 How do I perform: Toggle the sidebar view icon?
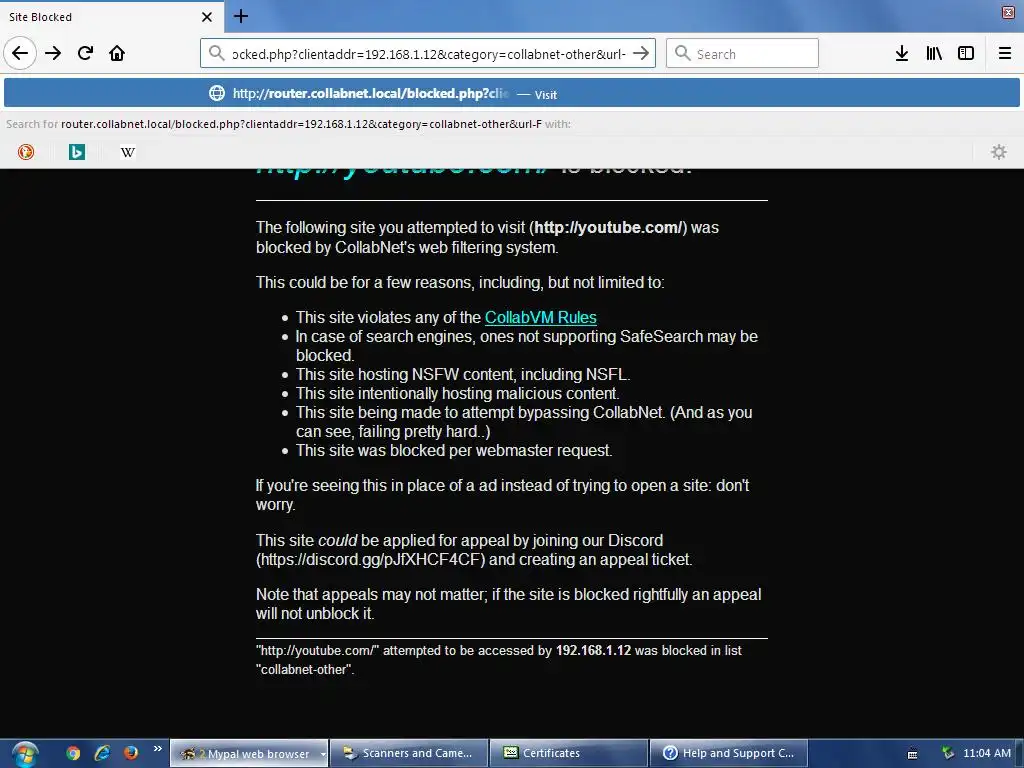point(966,53)
